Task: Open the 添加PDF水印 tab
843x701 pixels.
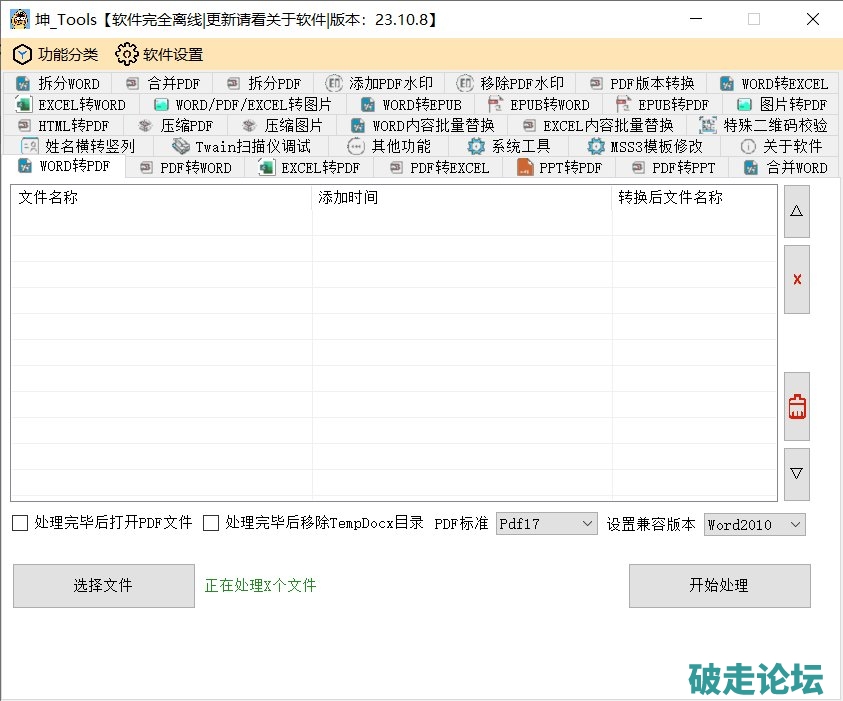Action: (x=379, y=83)
